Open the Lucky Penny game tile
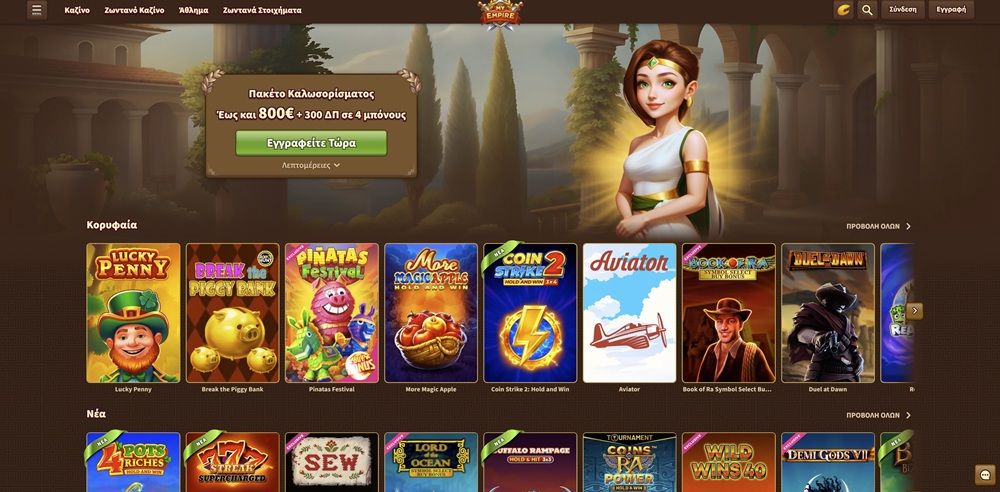1000x492 pixels. point(133,313)
